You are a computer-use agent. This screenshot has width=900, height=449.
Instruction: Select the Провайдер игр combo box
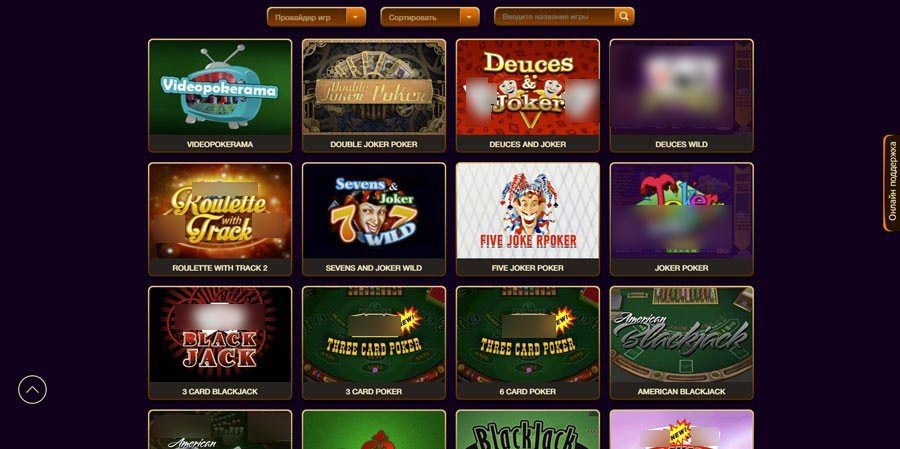316,17
